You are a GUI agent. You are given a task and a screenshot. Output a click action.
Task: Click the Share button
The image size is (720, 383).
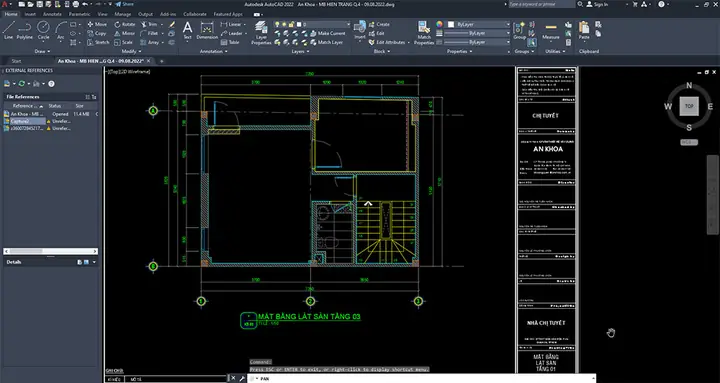click(124, 4)
